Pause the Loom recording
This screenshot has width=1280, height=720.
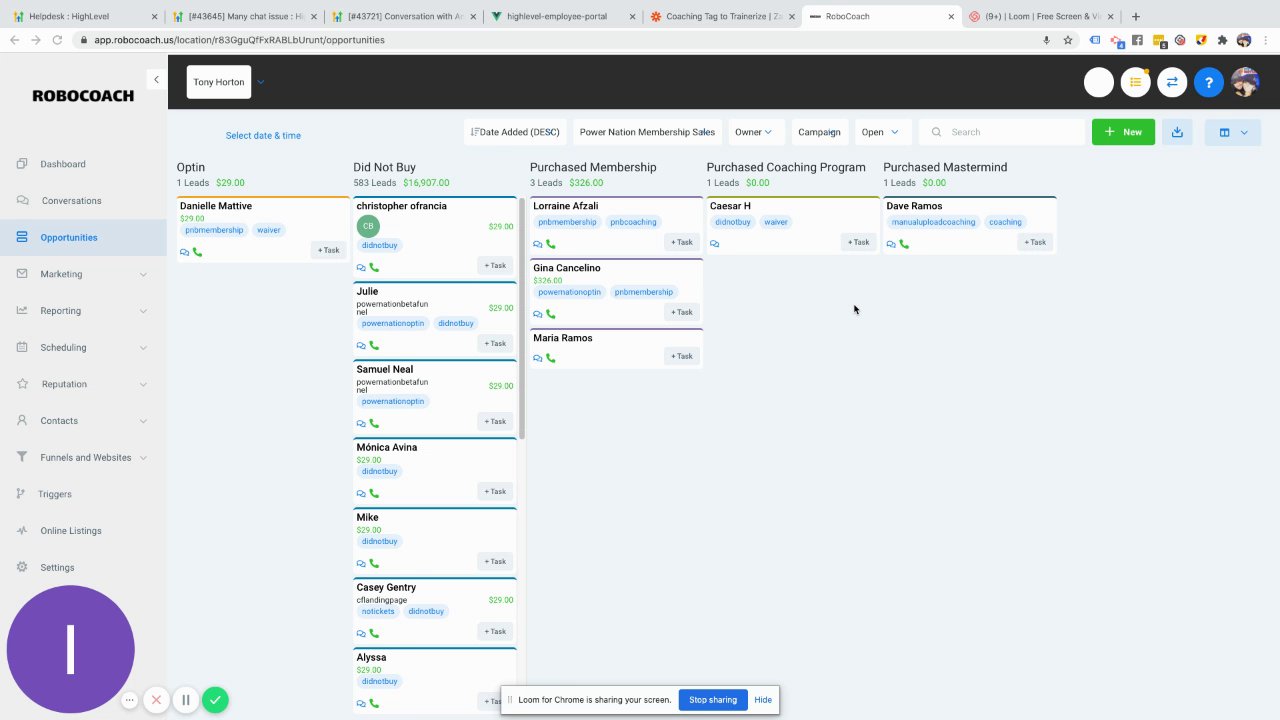pos(185,700)
